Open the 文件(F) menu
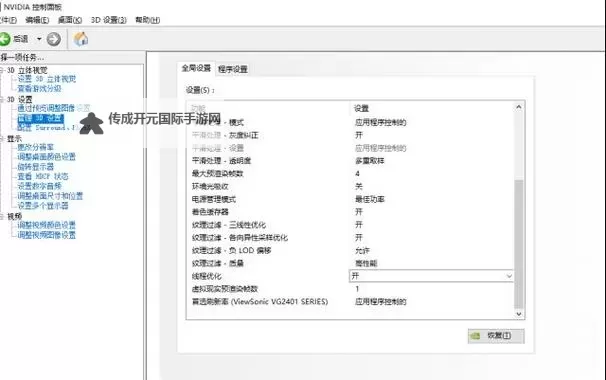 (x=9, y=20)
